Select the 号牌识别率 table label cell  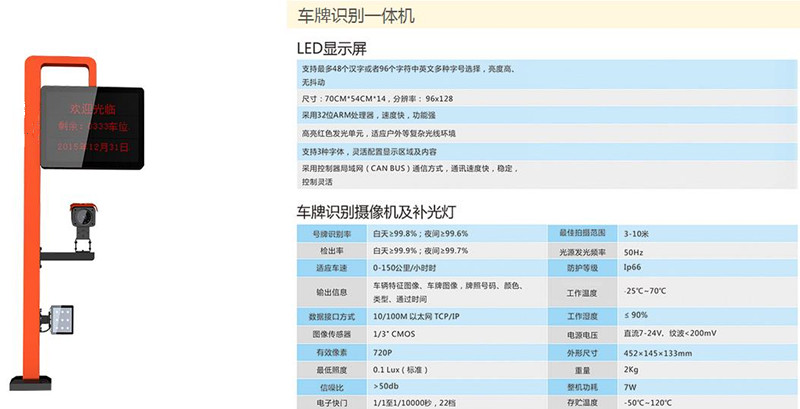[x=331, y=232]
